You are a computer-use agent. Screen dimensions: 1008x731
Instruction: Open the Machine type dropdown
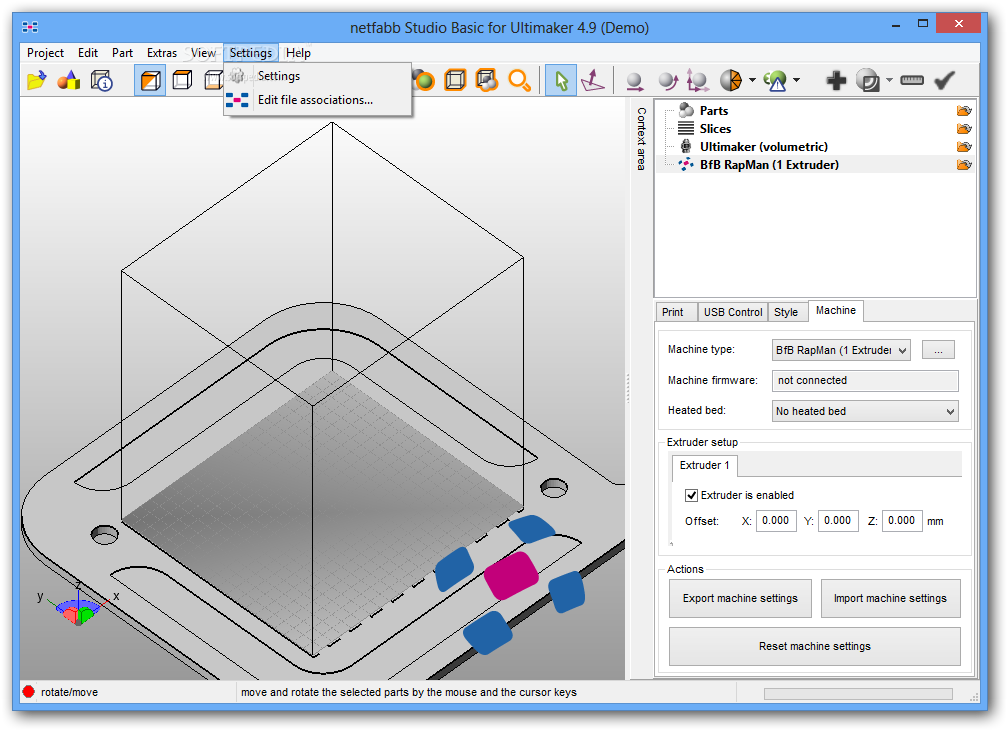pyautogui.click(x=841, y=350)
